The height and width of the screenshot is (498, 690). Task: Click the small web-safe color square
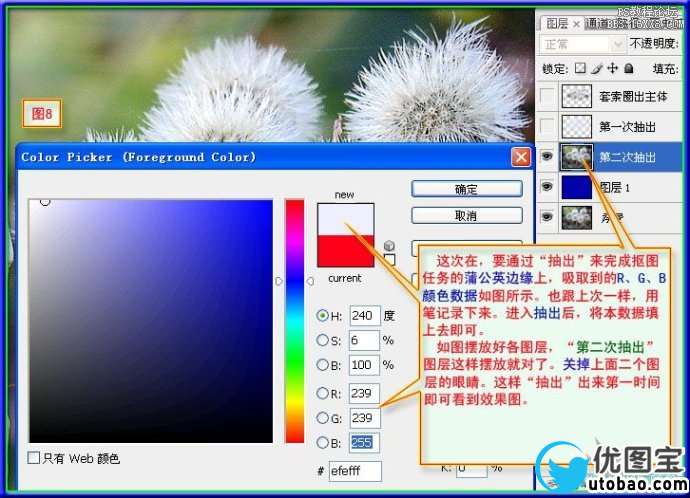(x=389, y=260)
